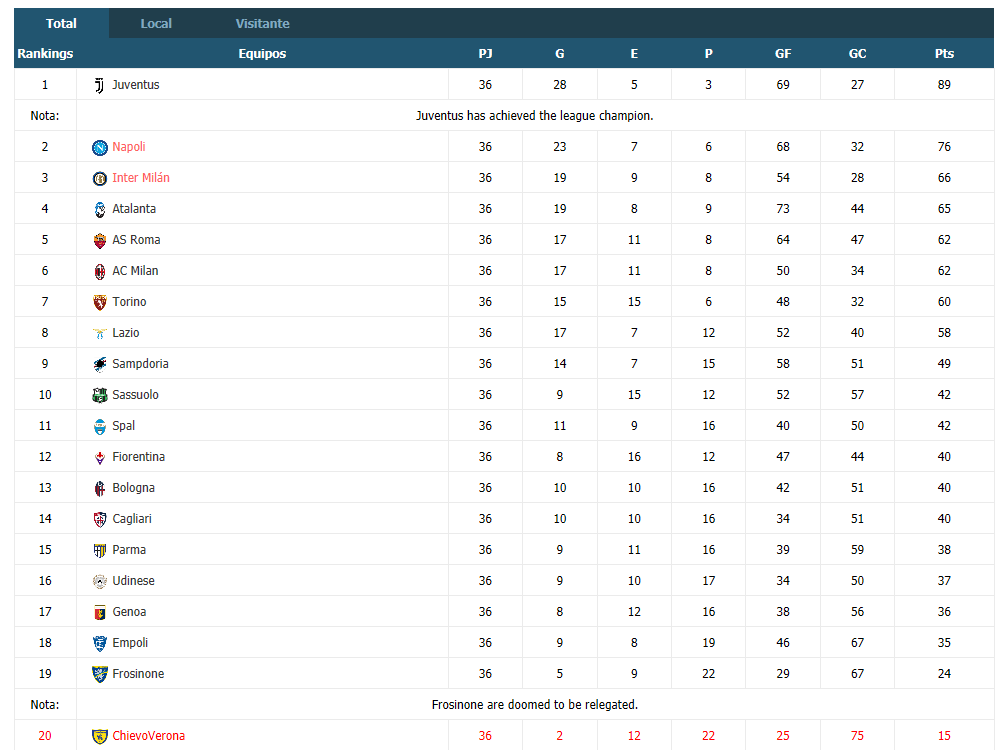Open the Bologna team link
This screenshot has width=1007, height=750.
click(x=133, y=488)
